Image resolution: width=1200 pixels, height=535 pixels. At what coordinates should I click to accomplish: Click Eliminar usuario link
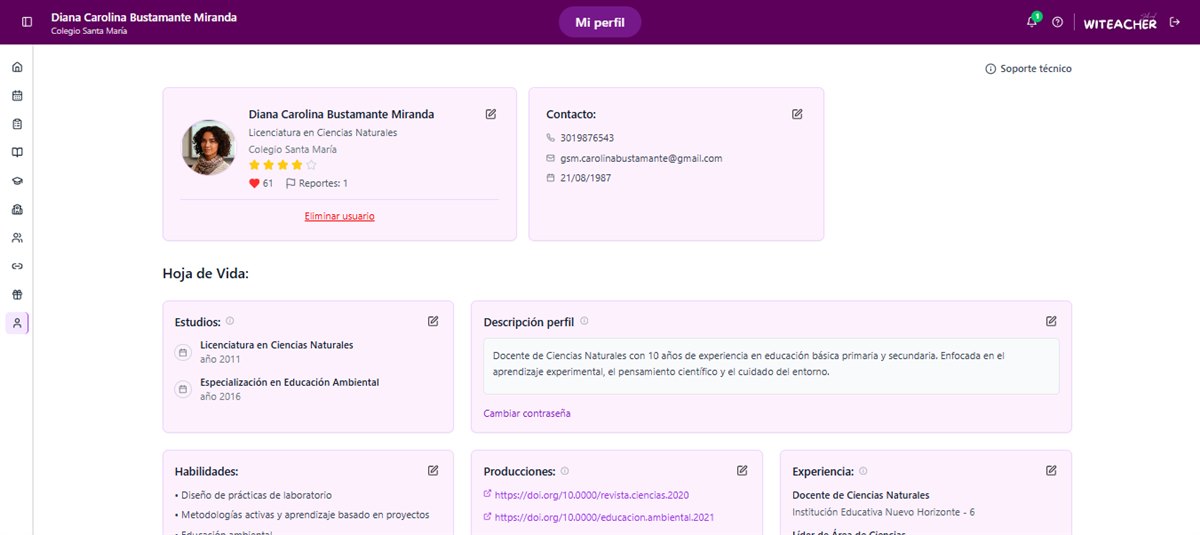click(340, 216)
